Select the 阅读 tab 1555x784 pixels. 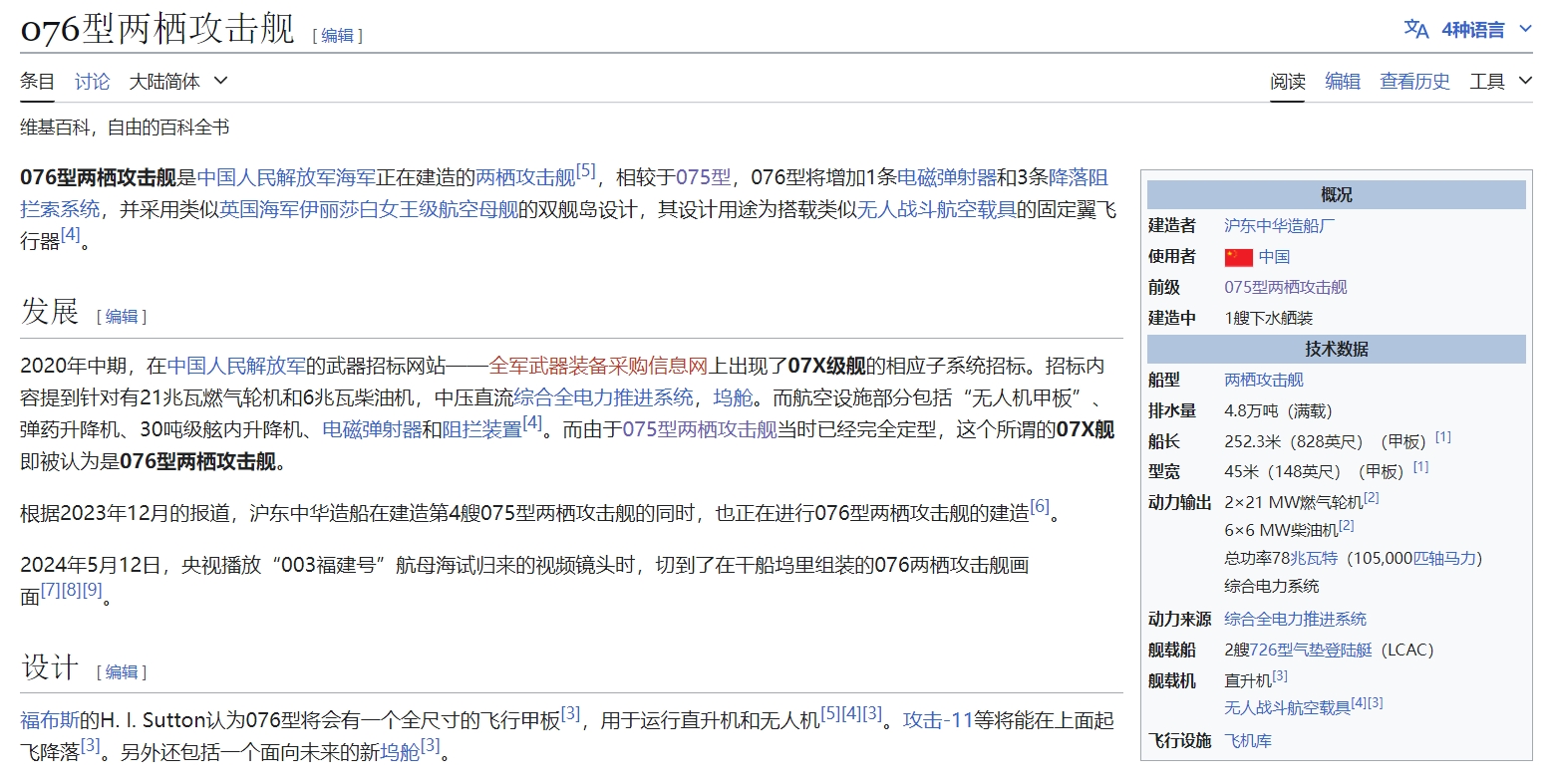pos(1287,81)
